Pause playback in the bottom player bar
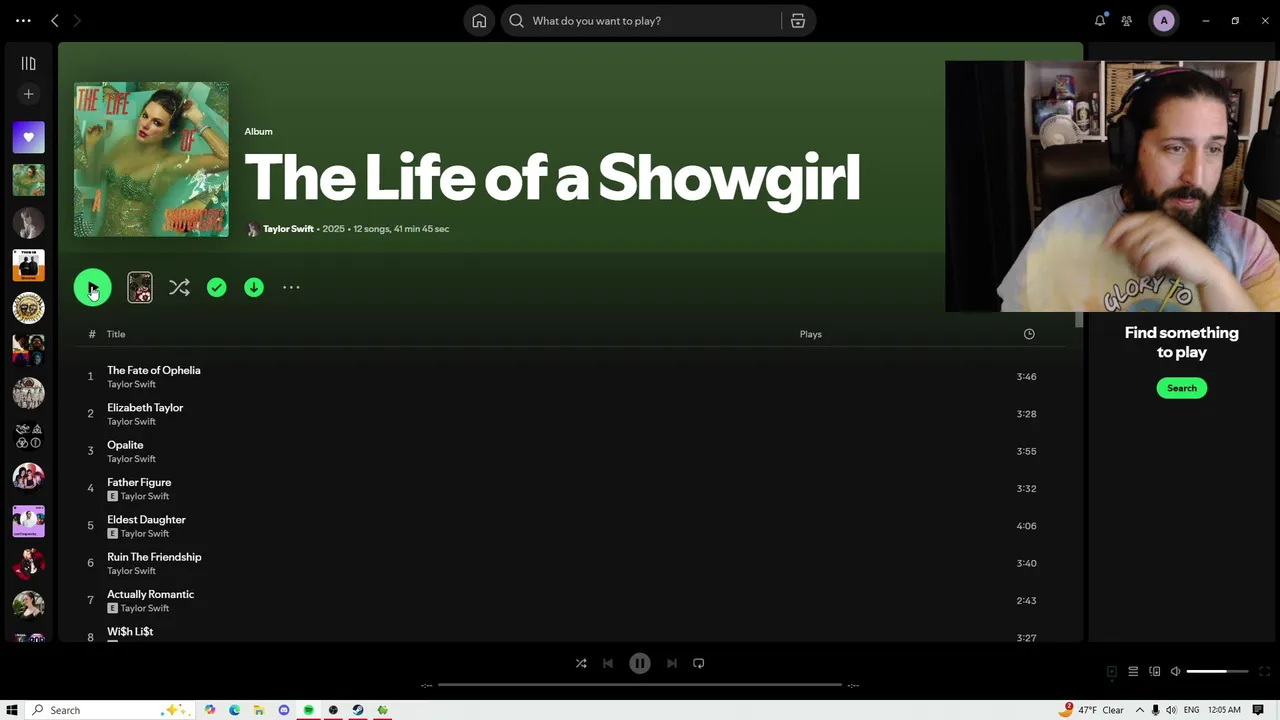This screenshot has width=1280, height=720. tap(640, 663)
